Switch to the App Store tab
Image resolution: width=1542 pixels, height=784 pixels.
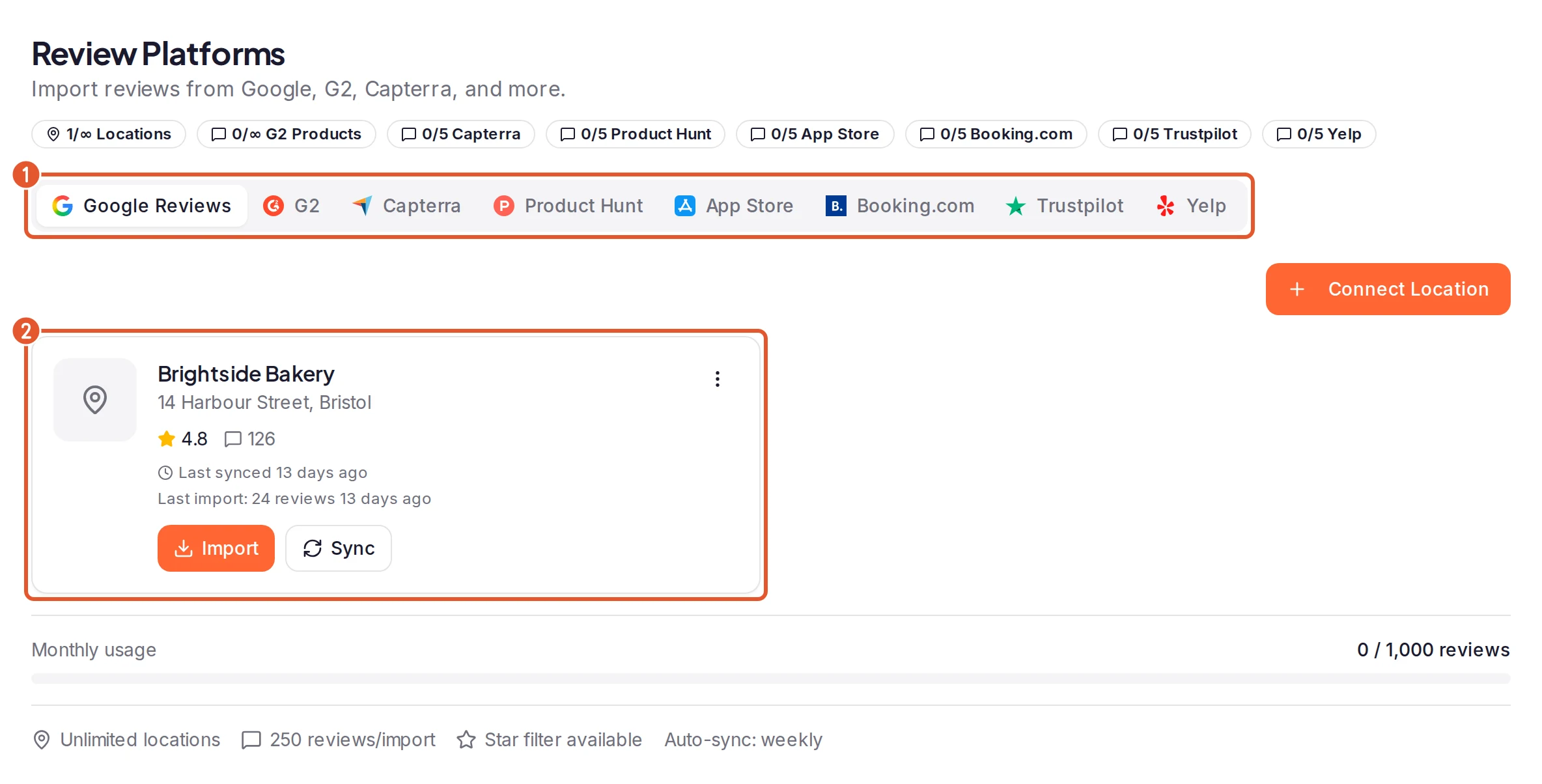coord(734,206)
